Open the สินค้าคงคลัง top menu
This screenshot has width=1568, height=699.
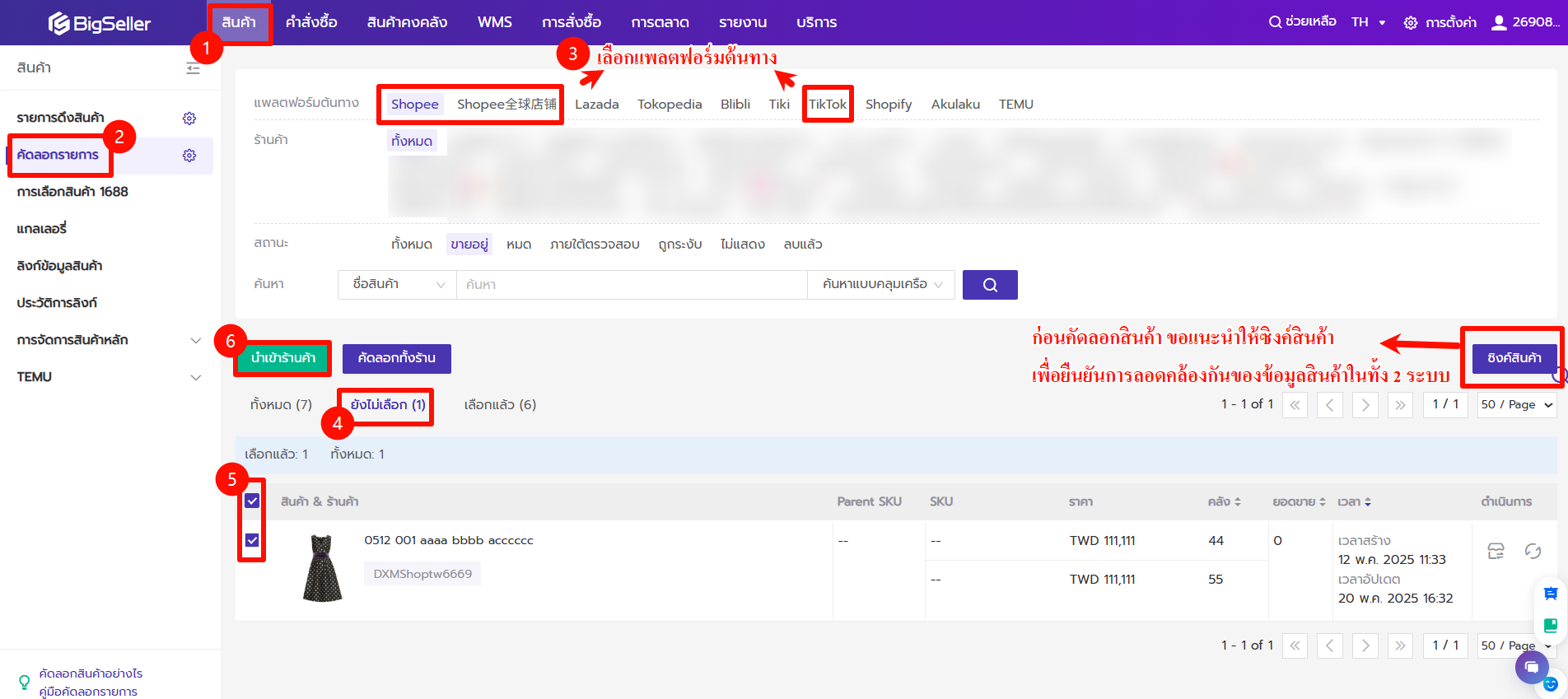407,22
